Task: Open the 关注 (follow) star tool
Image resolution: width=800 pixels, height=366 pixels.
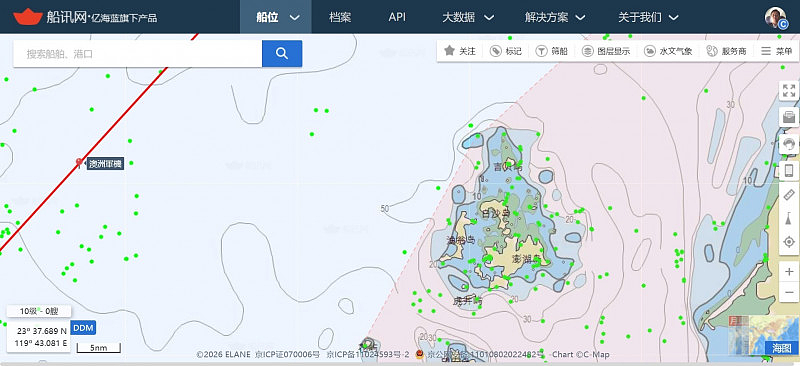Action: click(x=460, y=51)
